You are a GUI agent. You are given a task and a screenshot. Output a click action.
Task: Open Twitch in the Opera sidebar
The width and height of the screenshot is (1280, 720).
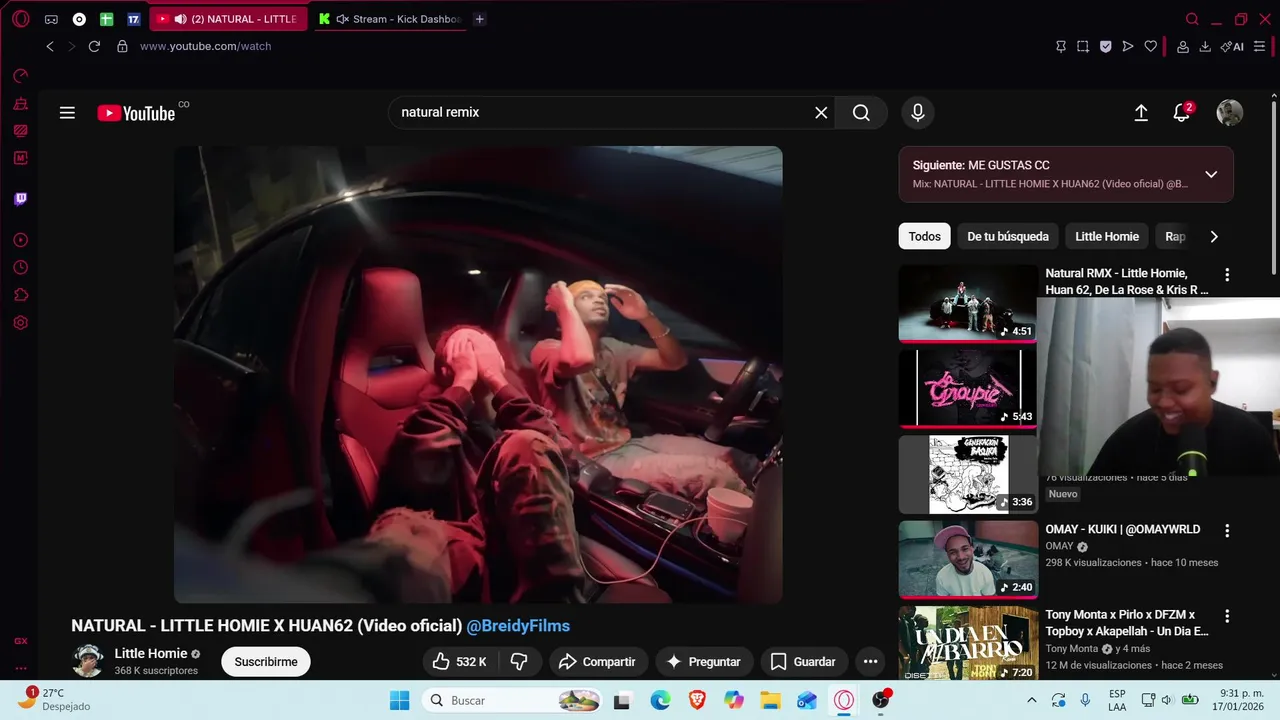pos(20,199)
